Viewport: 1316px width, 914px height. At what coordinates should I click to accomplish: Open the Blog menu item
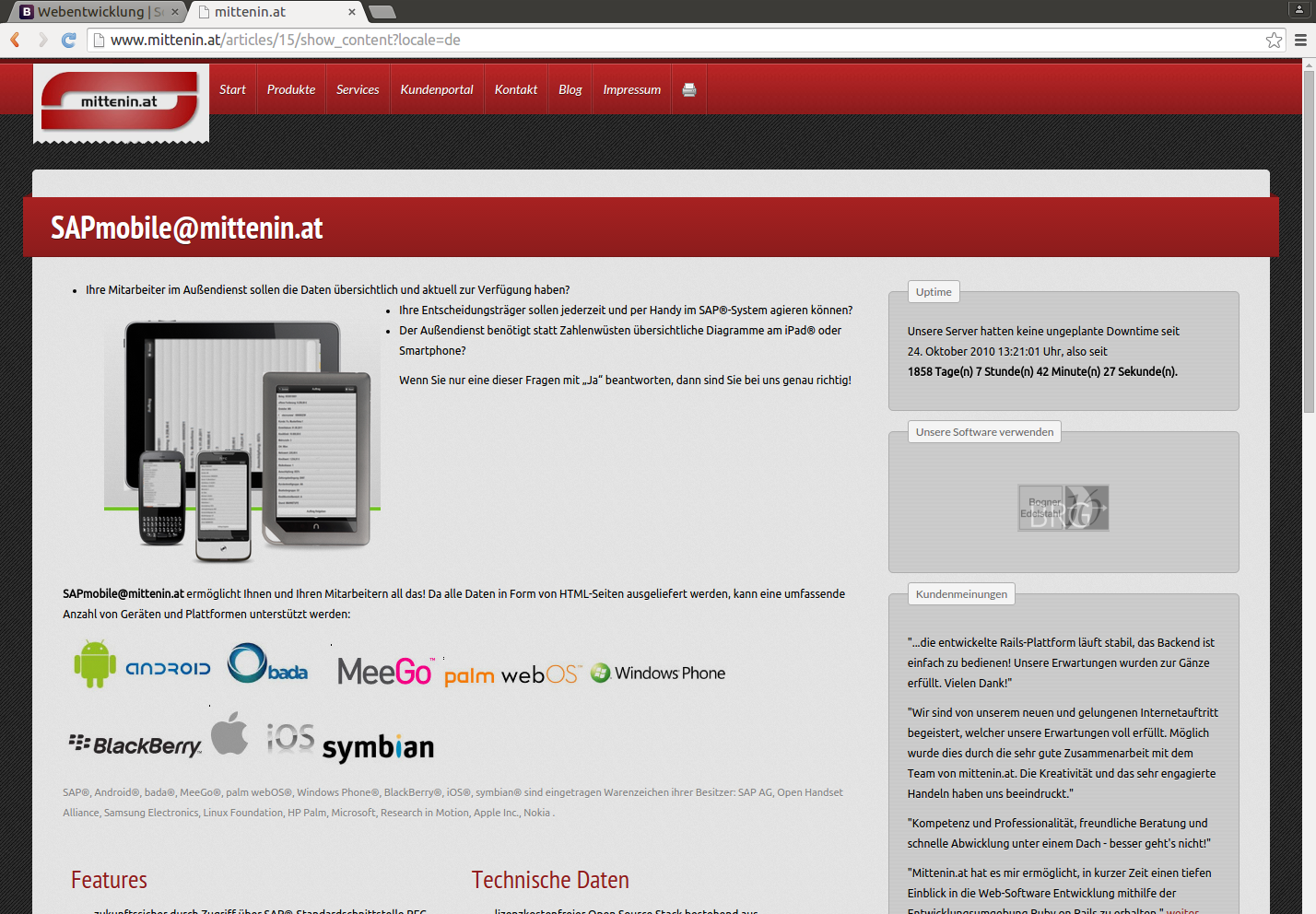pos(570,89)
